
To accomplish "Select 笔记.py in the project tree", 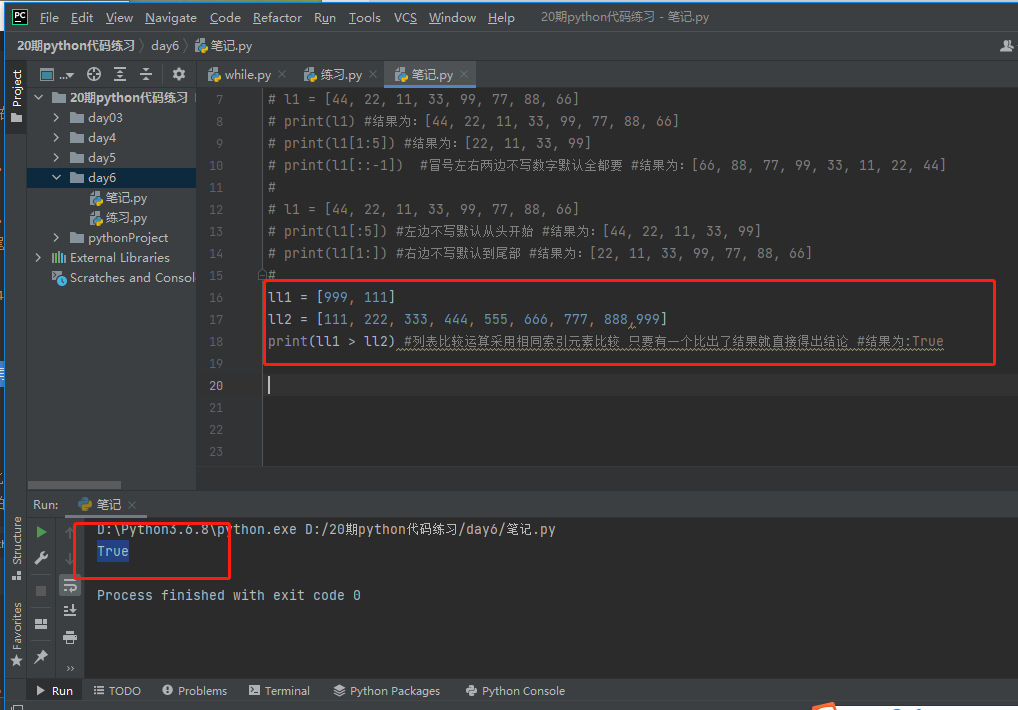I will pos(118,198).
